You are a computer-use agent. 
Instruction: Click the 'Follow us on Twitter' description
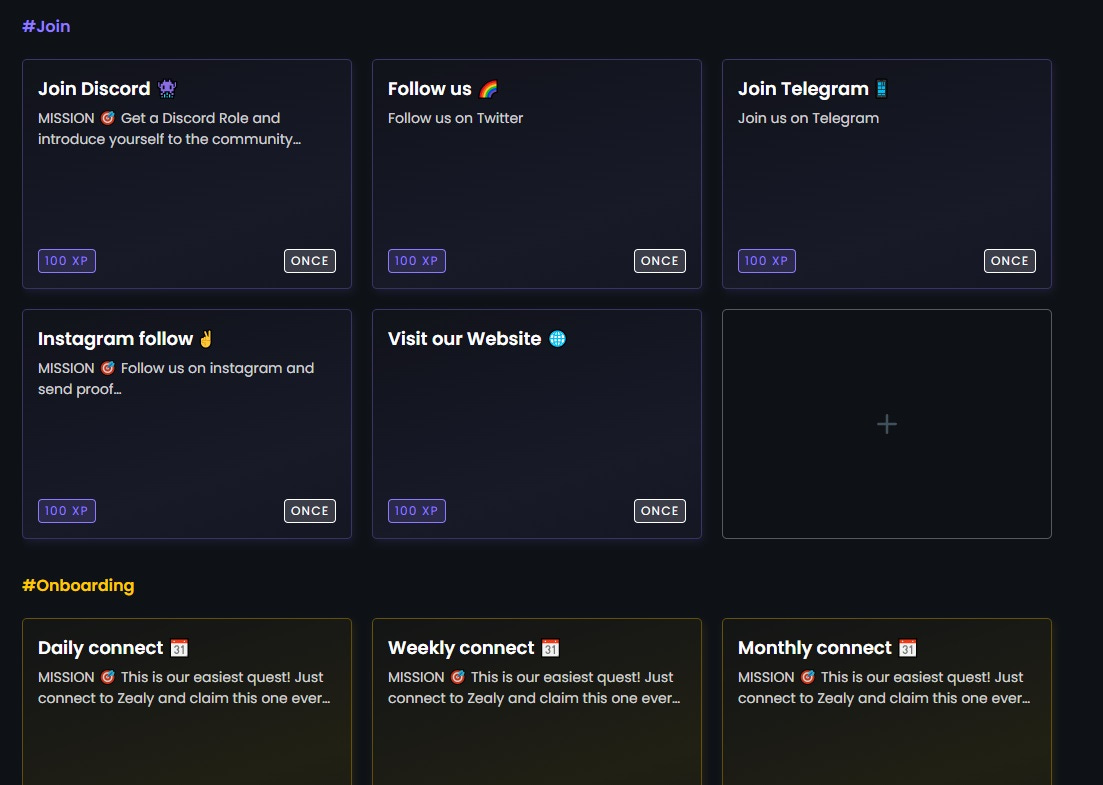(455, 118)
